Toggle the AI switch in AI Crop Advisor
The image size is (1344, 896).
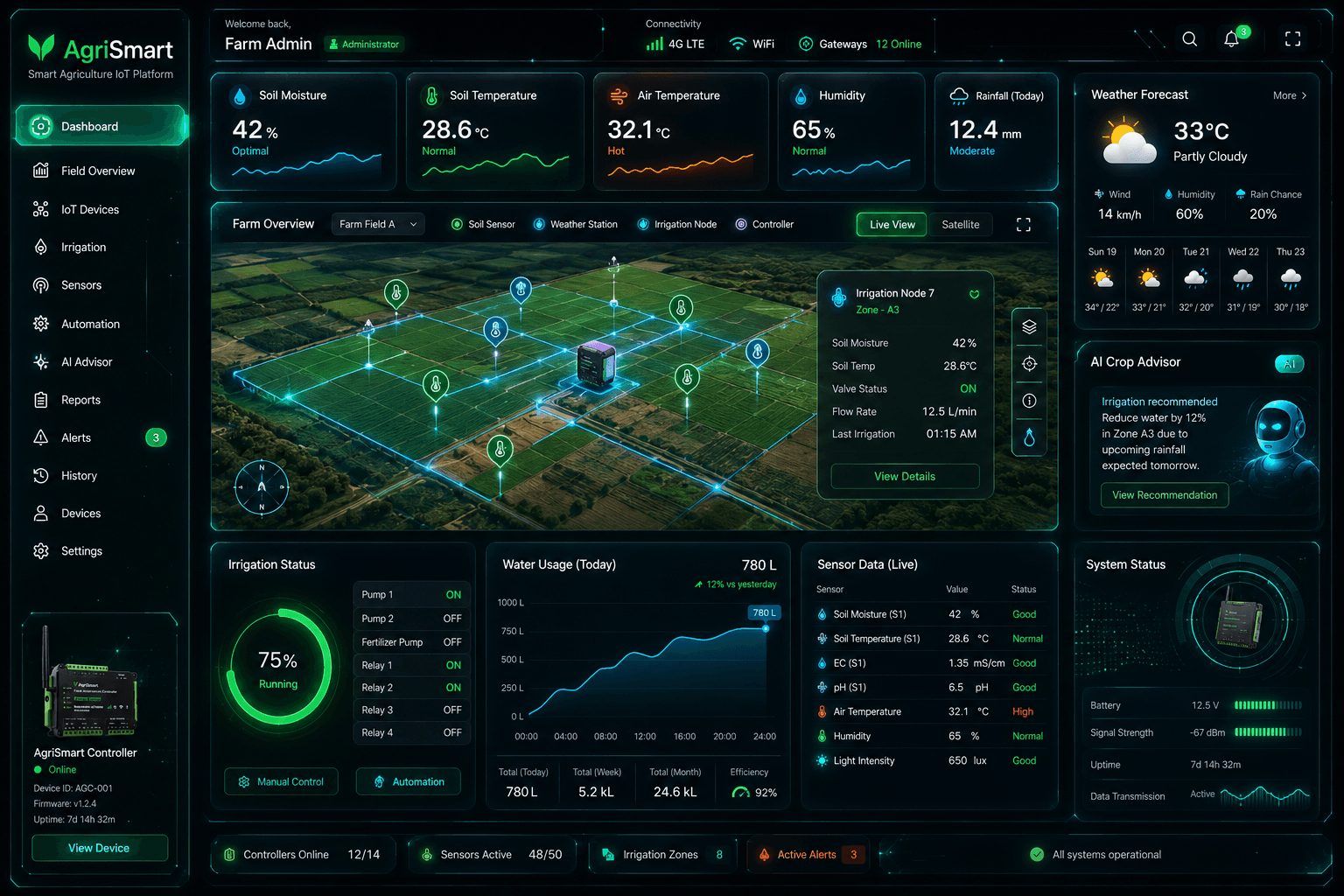(1289, 364)
